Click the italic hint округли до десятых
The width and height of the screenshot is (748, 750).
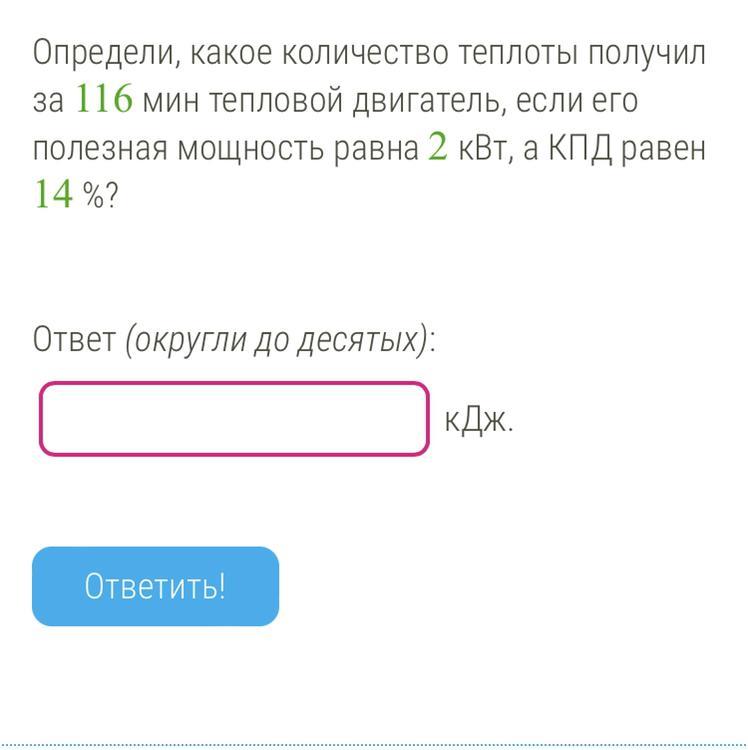277,340
